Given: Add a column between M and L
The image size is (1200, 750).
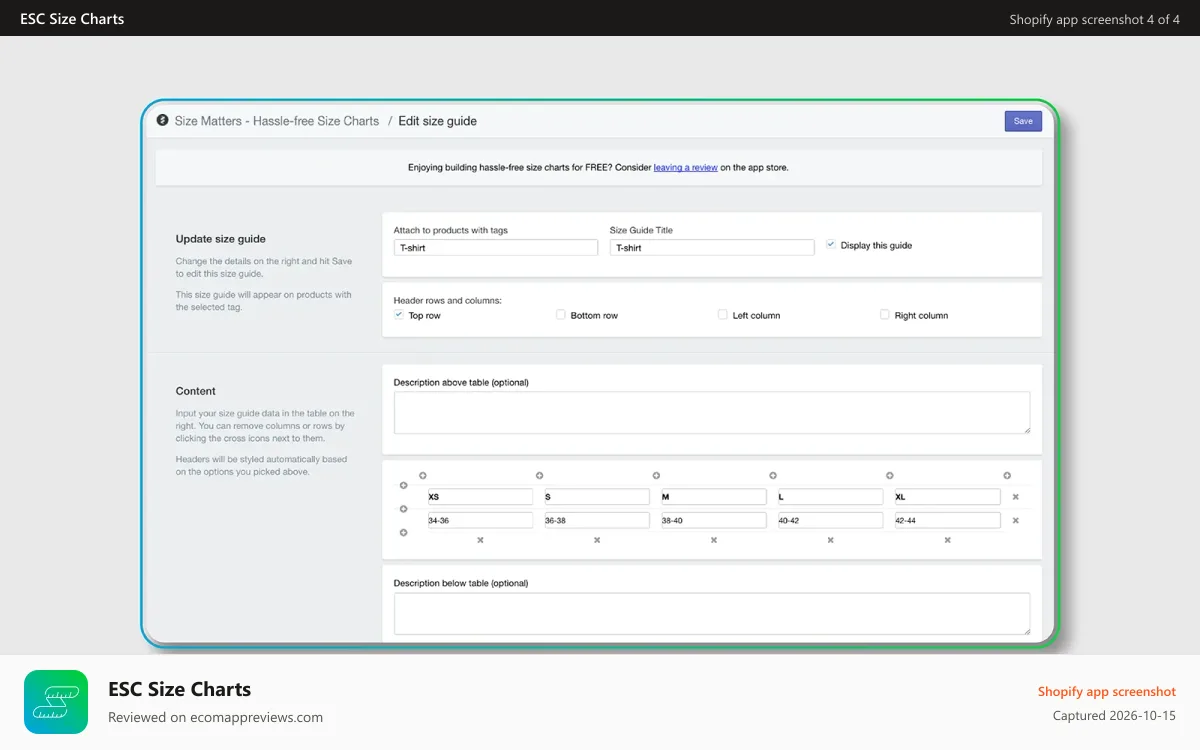Looking at the screenshot, I should pos(773,476).
